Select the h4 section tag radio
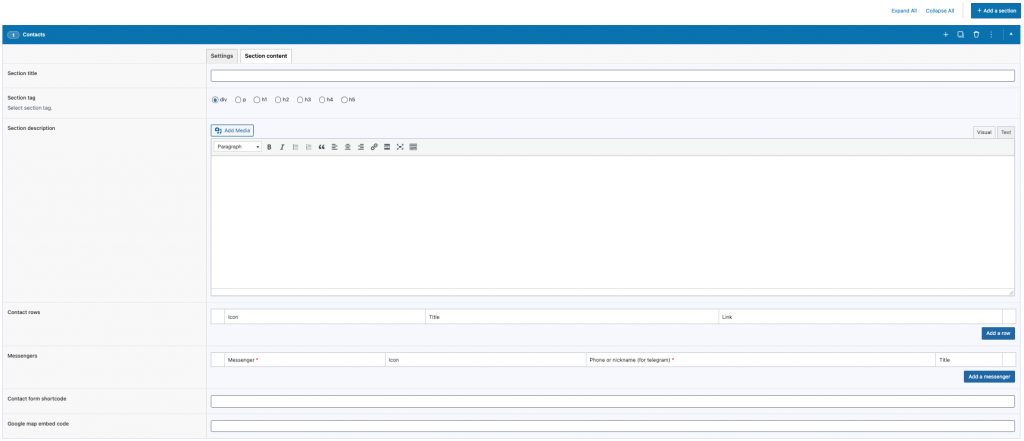The width and height of the screenshot is (1024, 441). tap(322, 100)
